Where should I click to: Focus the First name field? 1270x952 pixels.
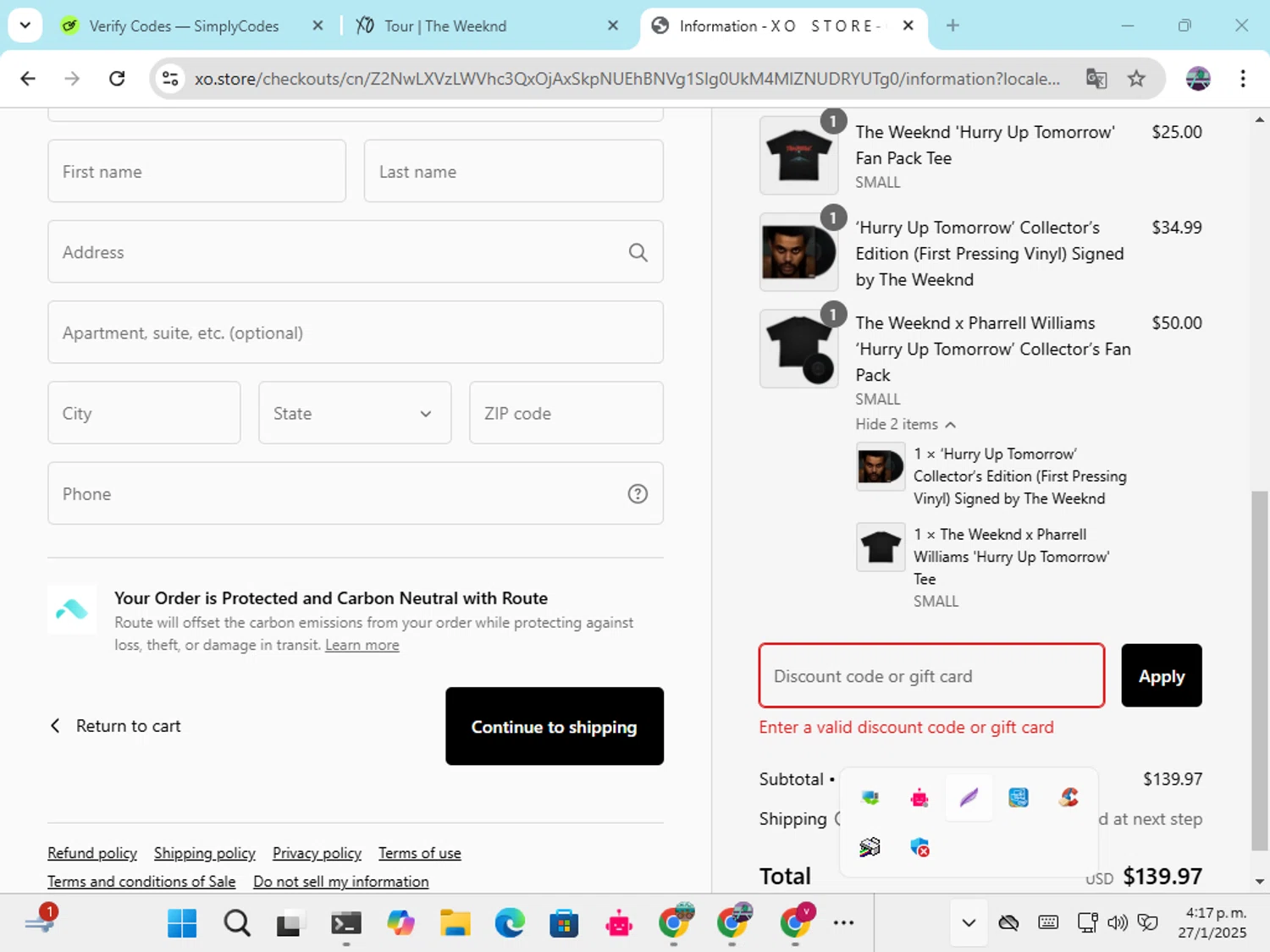coord(197,171)
